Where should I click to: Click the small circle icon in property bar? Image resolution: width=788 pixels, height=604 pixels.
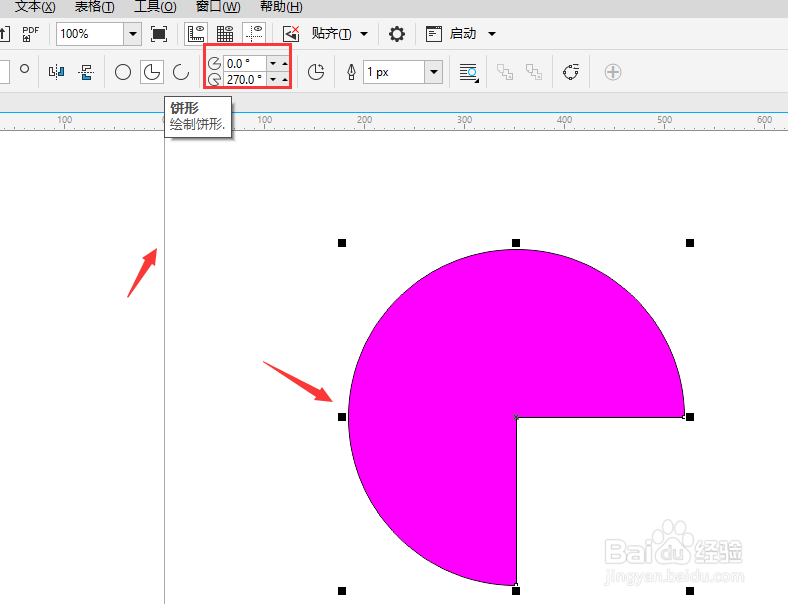[24, 69]
